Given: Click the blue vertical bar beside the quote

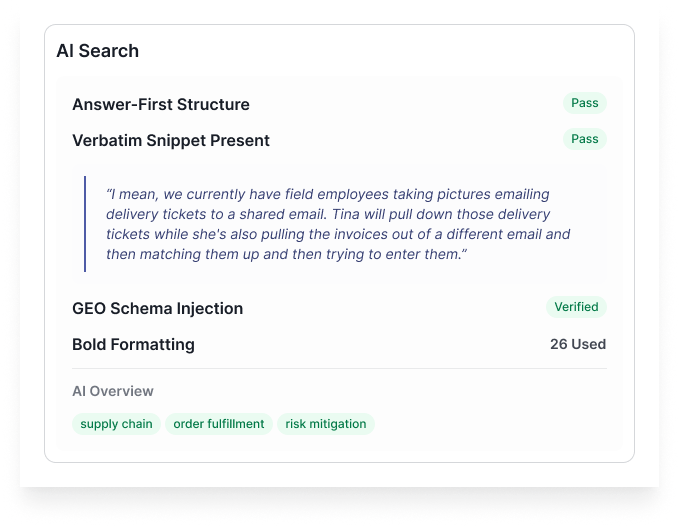Looking at the screenshot, I should [86, 224].
